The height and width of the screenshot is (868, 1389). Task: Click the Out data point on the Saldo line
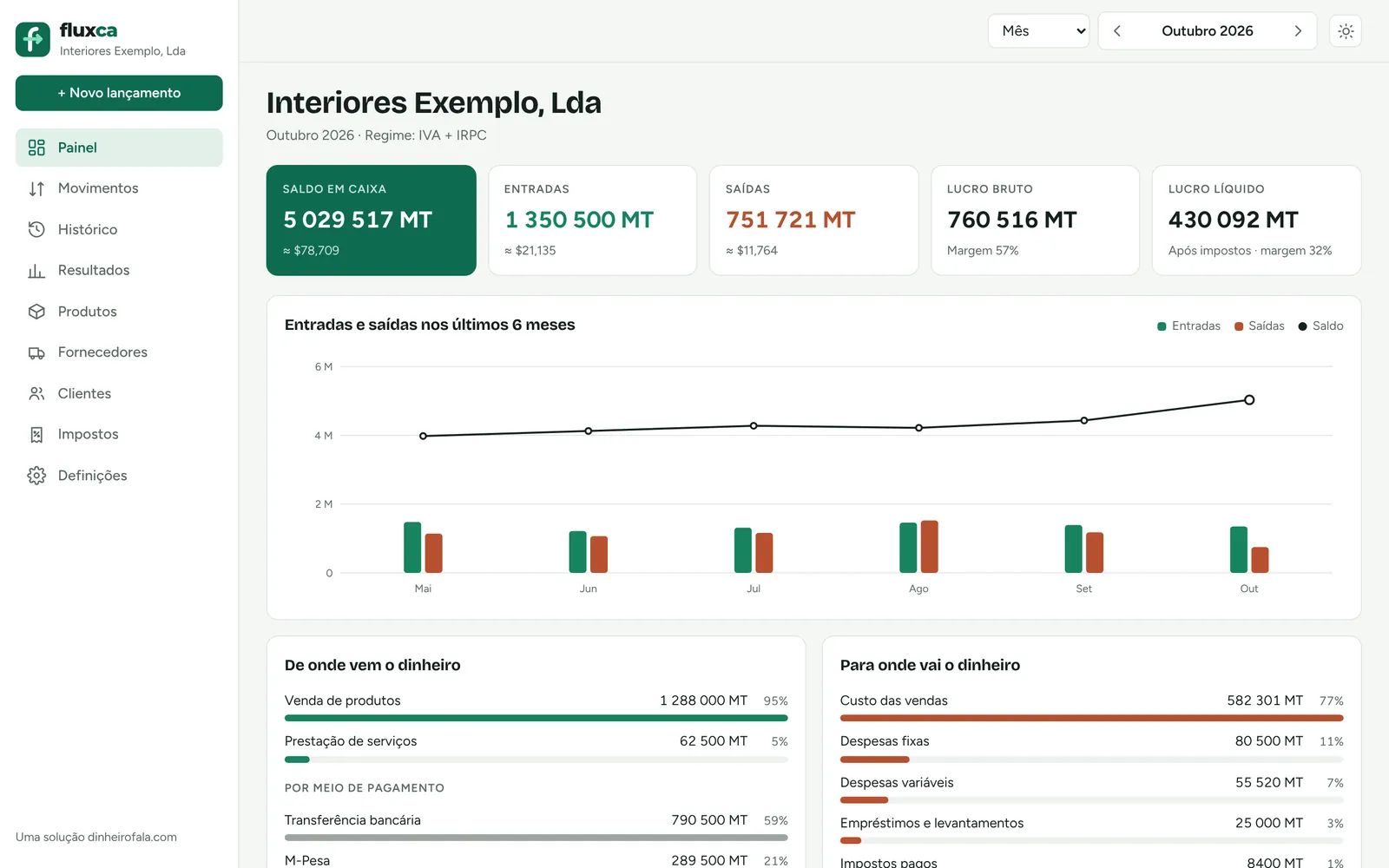pos(1249,400)
